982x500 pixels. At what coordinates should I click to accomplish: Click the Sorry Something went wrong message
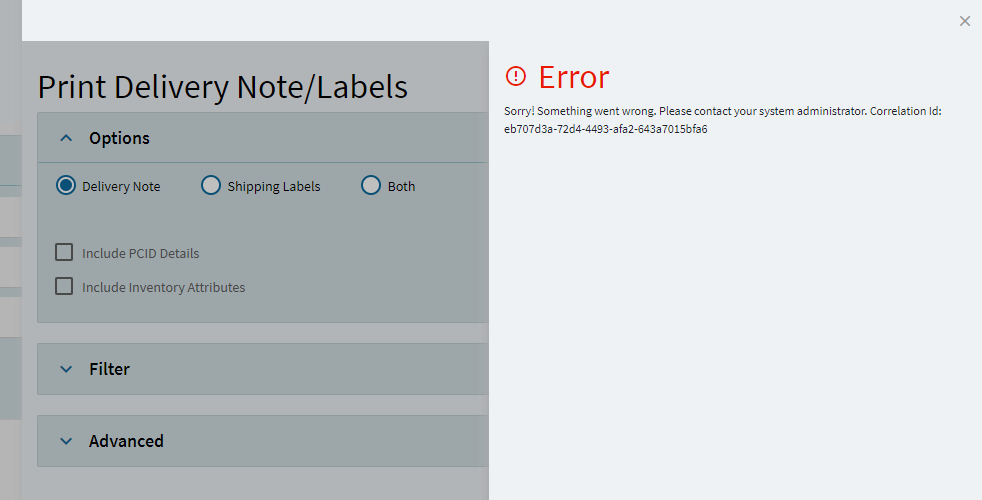[723, 111]
